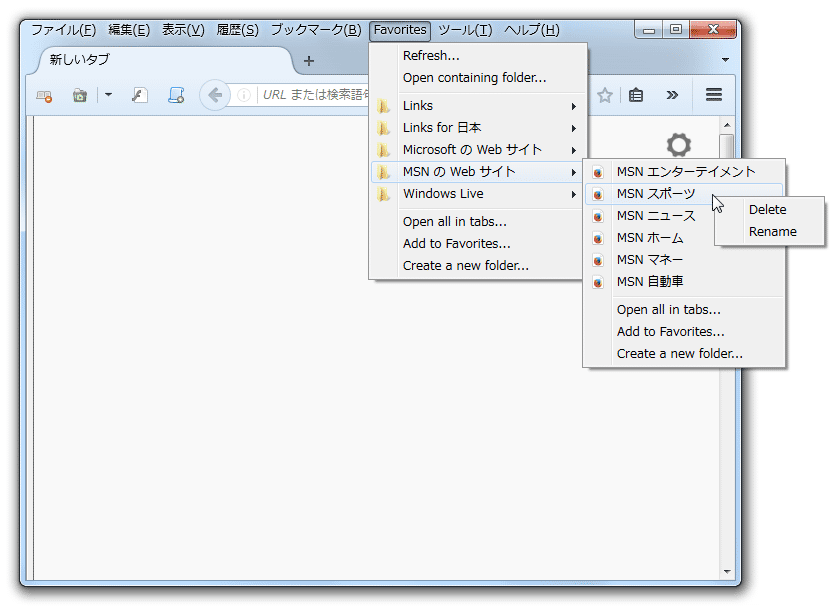
Task: Open the 履歴(S) menu
Action: tap(238, 30)
